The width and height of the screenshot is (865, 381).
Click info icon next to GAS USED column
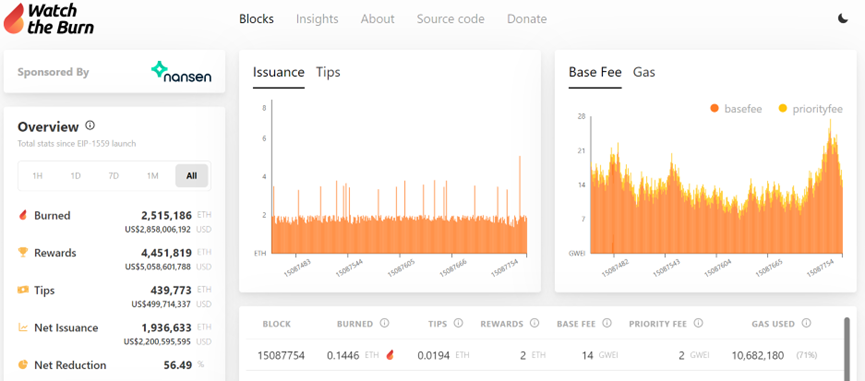click(806, 323)
